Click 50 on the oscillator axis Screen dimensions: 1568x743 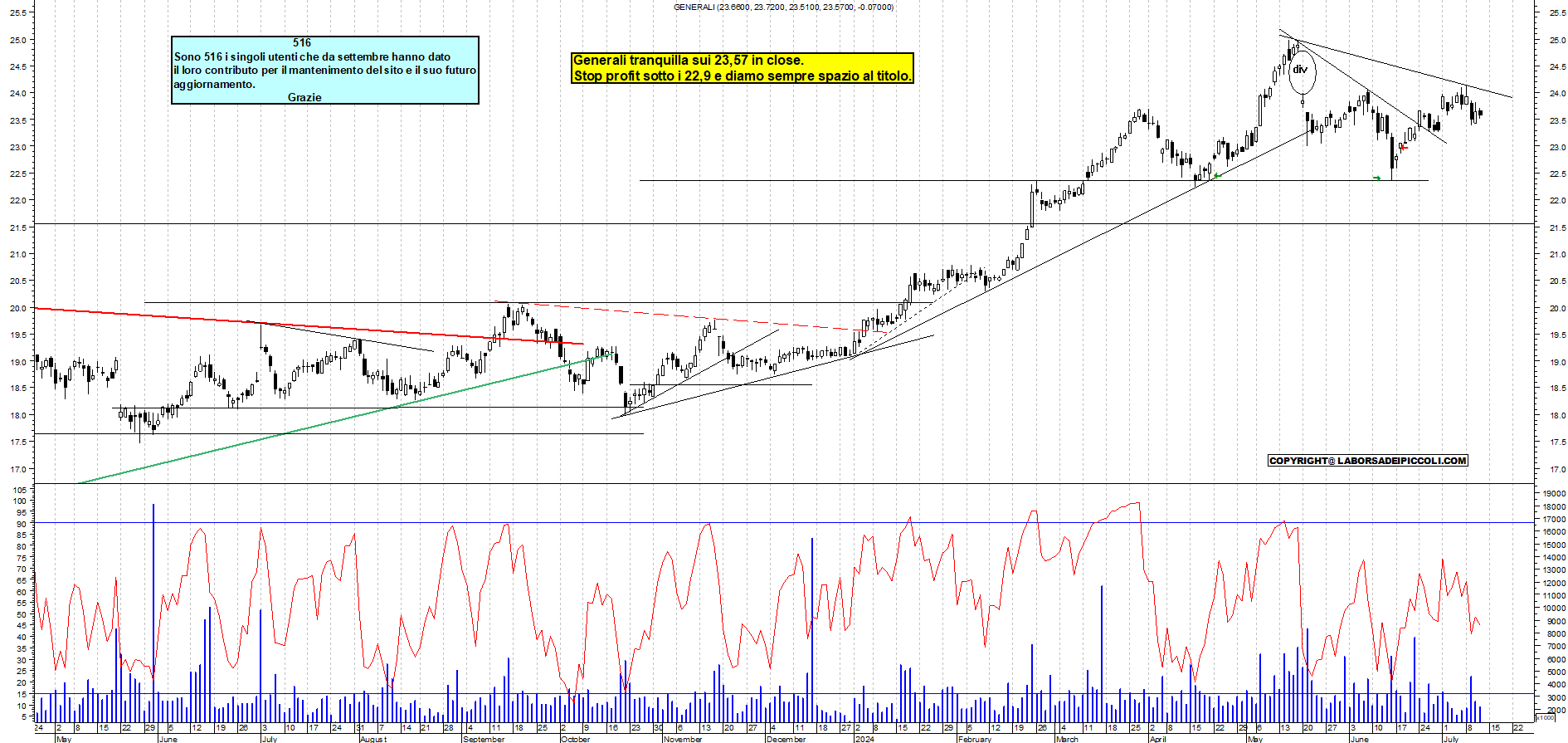click(22, 615)
